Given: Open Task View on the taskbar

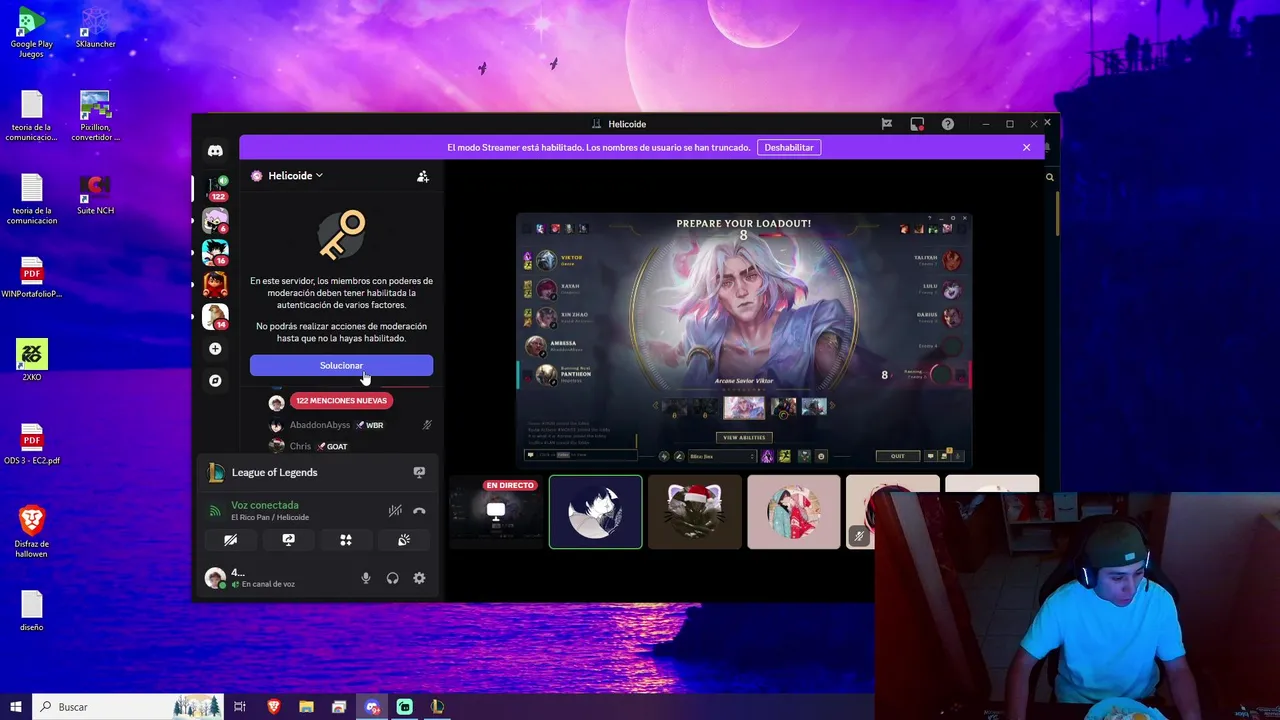Looking at the screenshot, I should tap(240, 706).
